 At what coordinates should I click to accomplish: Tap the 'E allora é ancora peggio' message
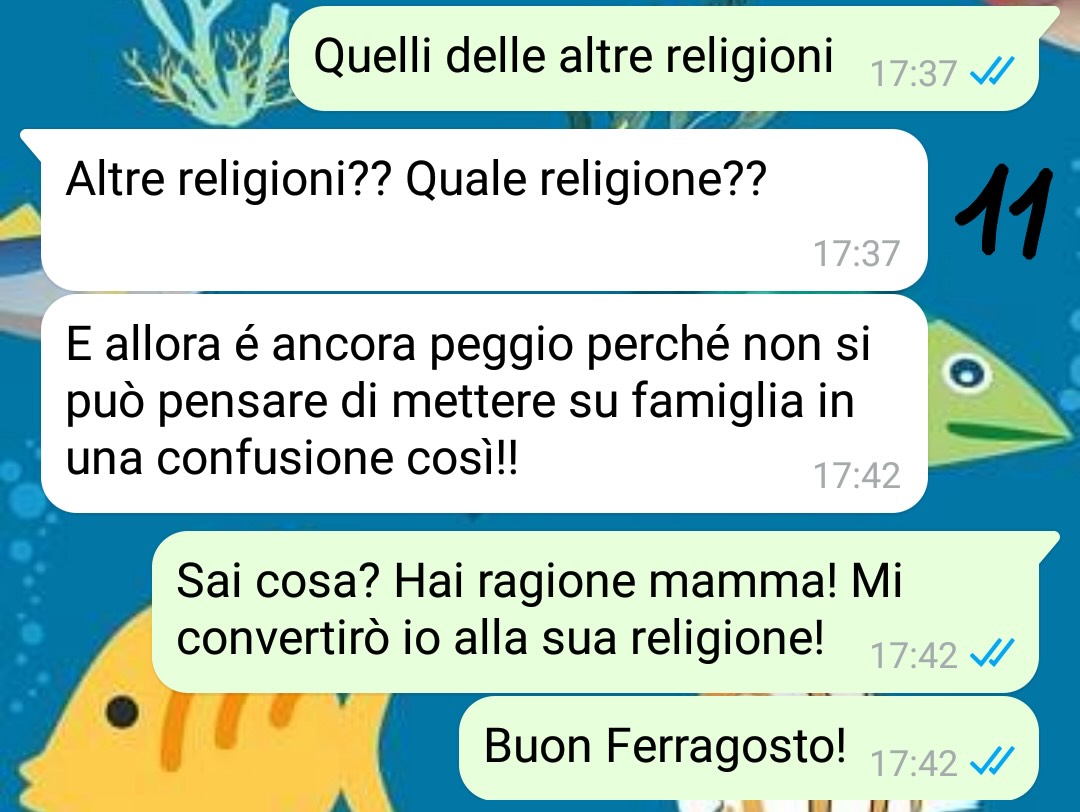pyautogui.click(x=484, y=404)
